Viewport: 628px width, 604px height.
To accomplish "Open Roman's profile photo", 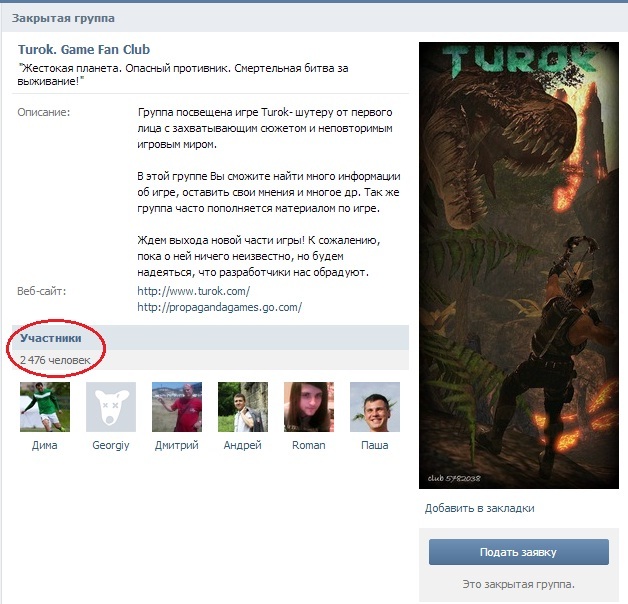I will (309, 407).
